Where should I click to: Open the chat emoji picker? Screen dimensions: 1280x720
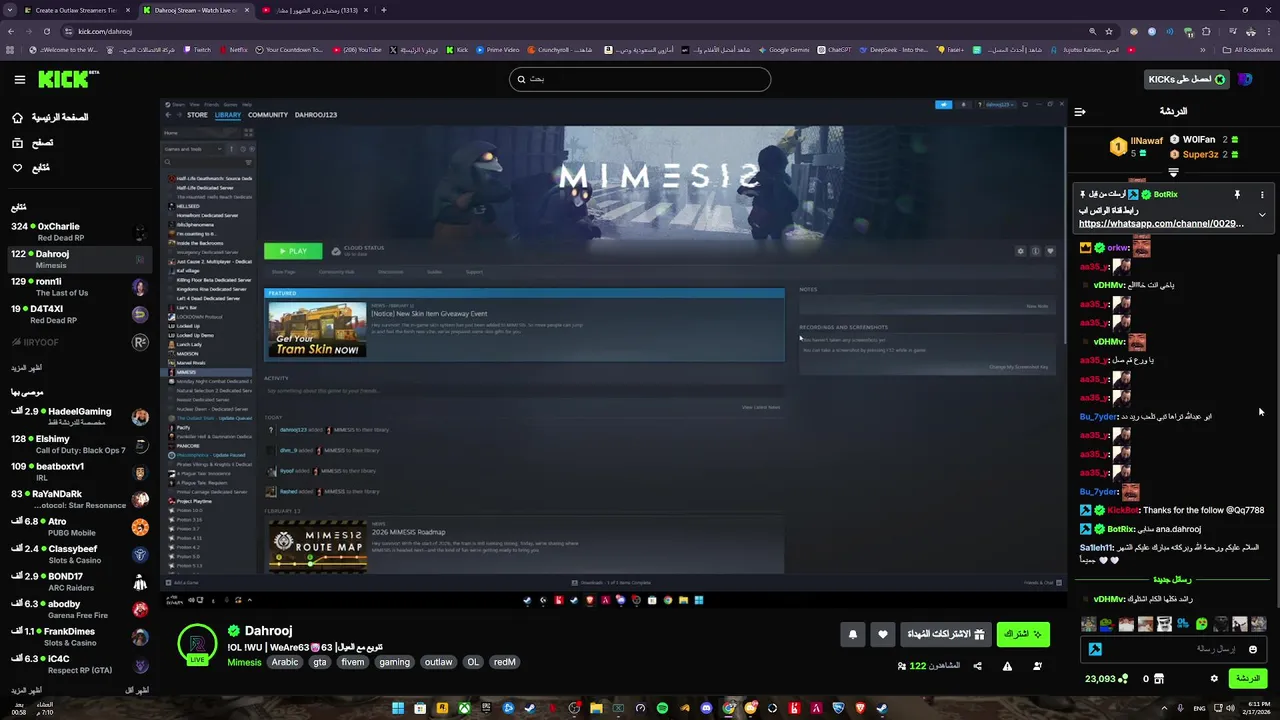pos(1253,649)
